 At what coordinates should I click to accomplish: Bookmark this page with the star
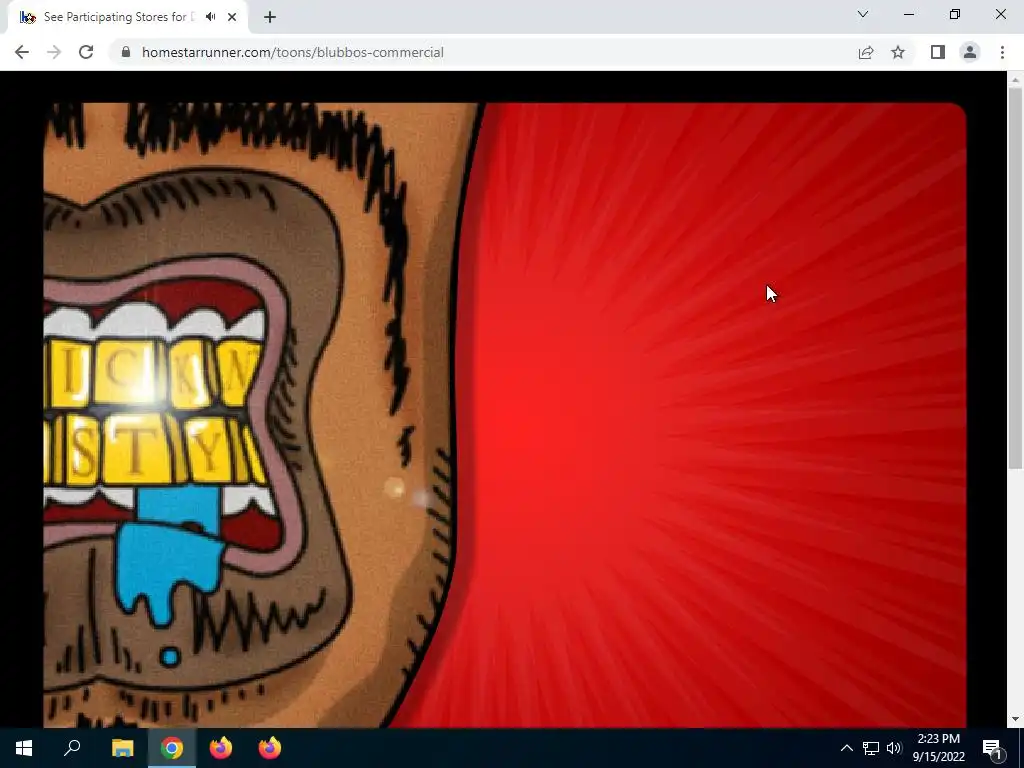click(x=898, y=52)
